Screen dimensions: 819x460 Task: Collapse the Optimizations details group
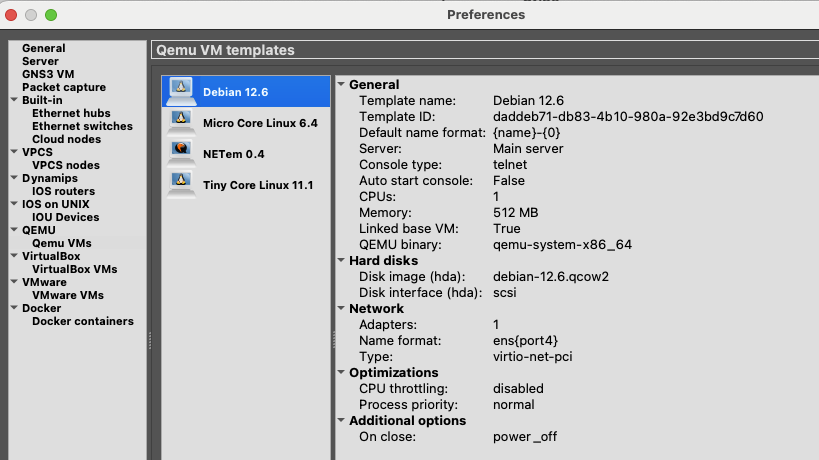click(x=341, y=372)
